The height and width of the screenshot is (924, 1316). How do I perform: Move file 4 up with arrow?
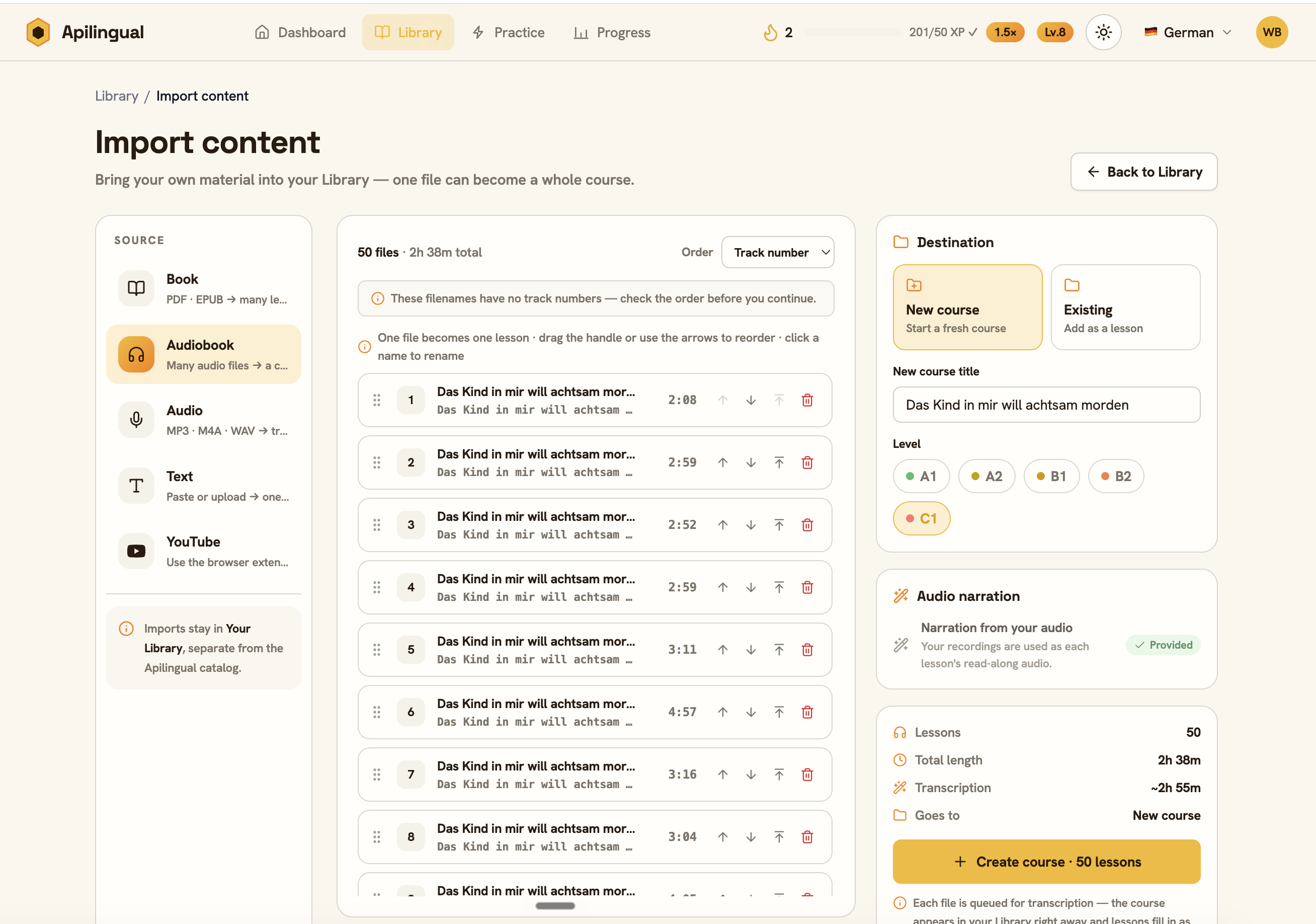(723, 587)
